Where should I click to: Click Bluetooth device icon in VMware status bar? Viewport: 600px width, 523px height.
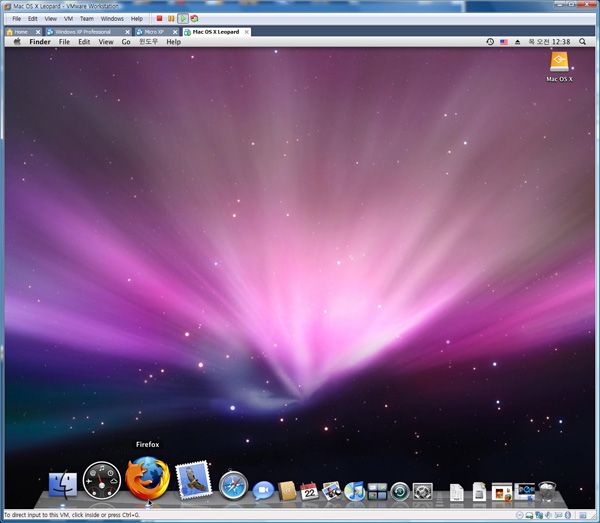568,515
